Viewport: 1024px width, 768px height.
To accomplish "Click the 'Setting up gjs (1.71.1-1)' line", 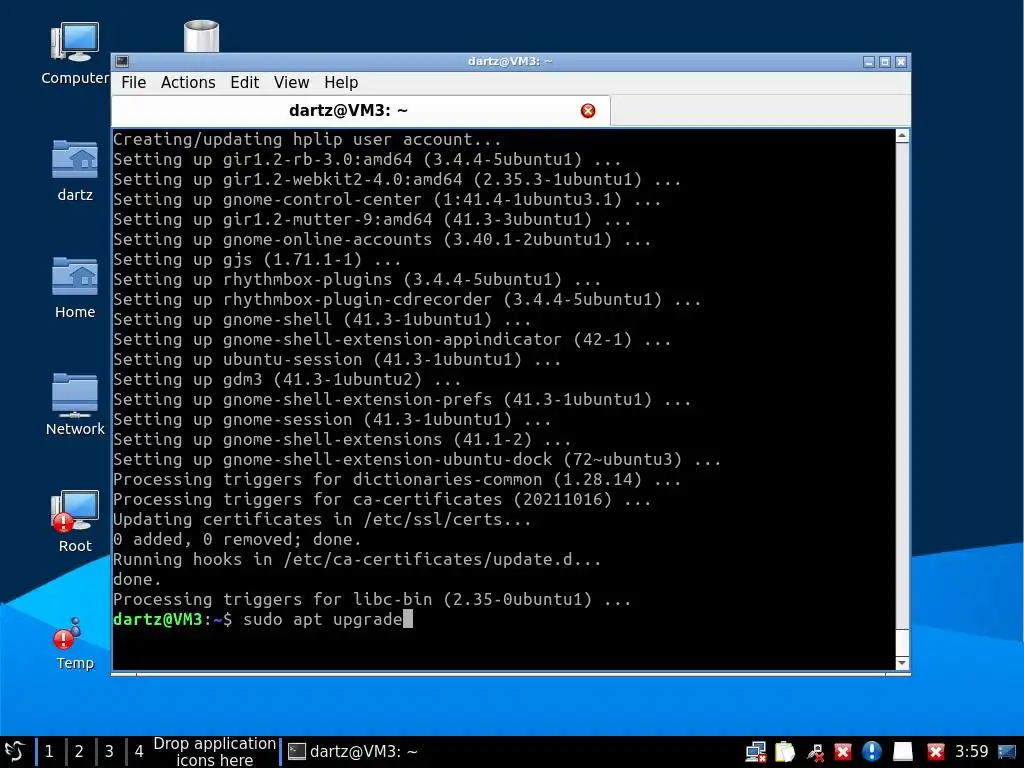I will point(257,260).
